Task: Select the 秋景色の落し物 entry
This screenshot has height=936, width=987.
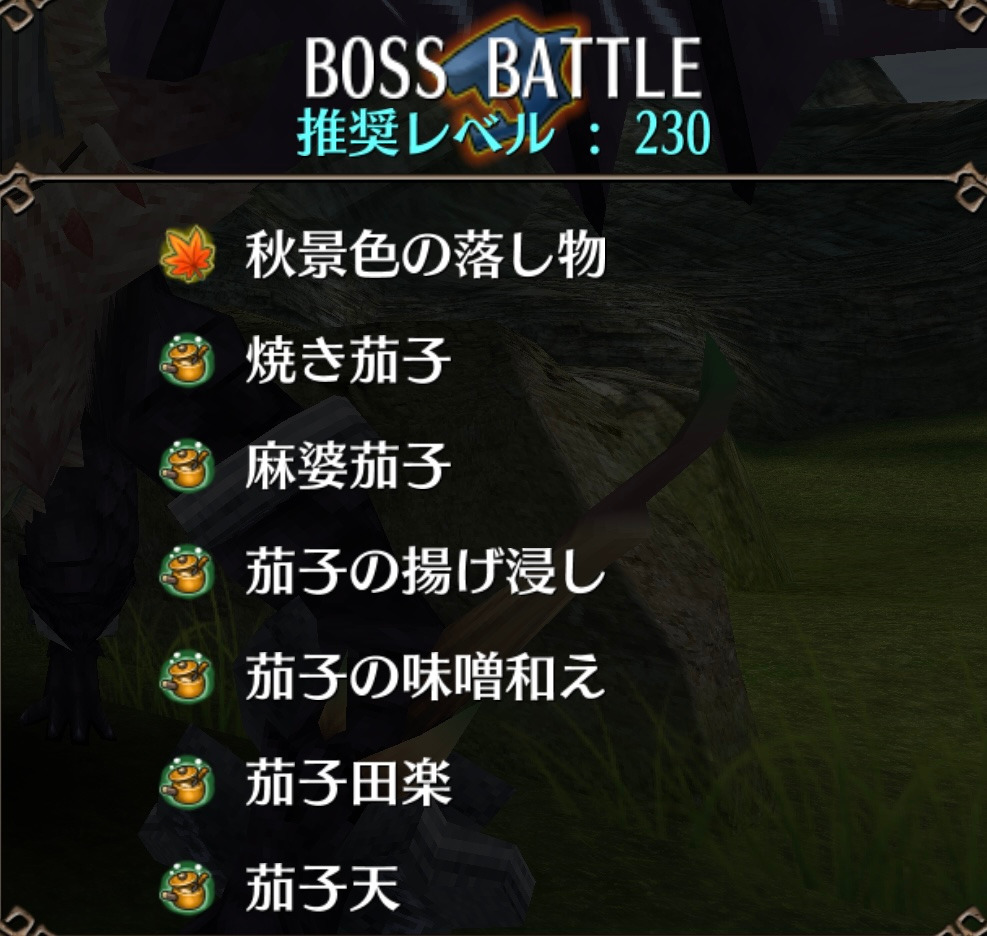Action: pos(426,254)
